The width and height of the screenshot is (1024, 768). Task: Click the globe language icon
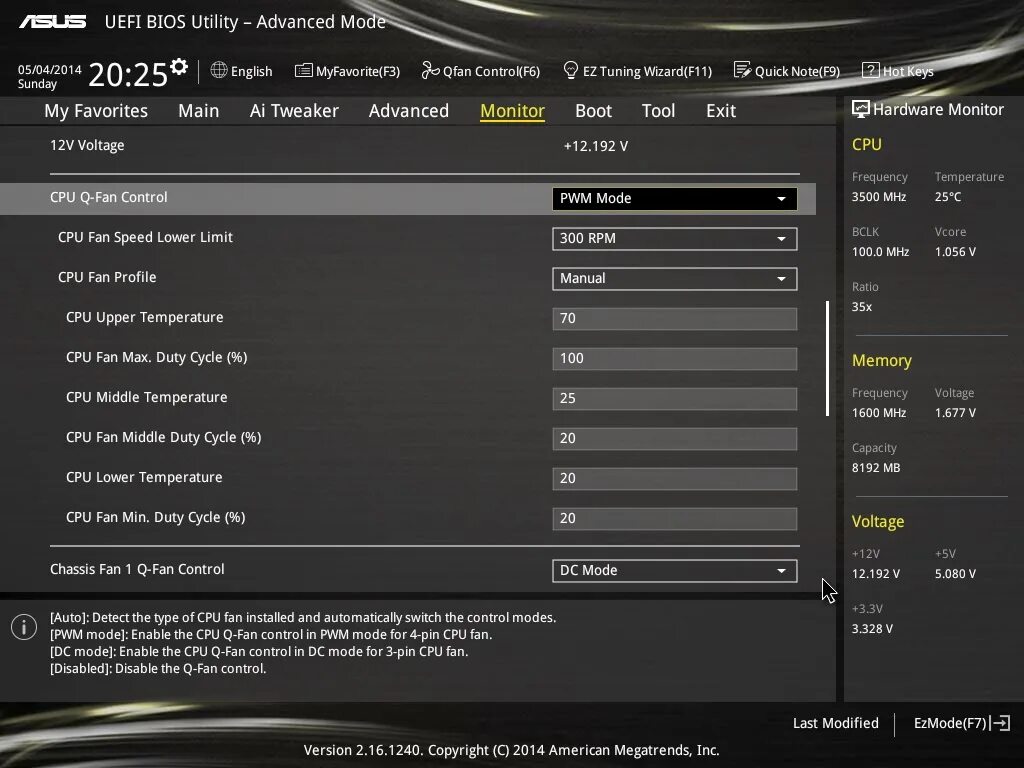tap(219, 70)
